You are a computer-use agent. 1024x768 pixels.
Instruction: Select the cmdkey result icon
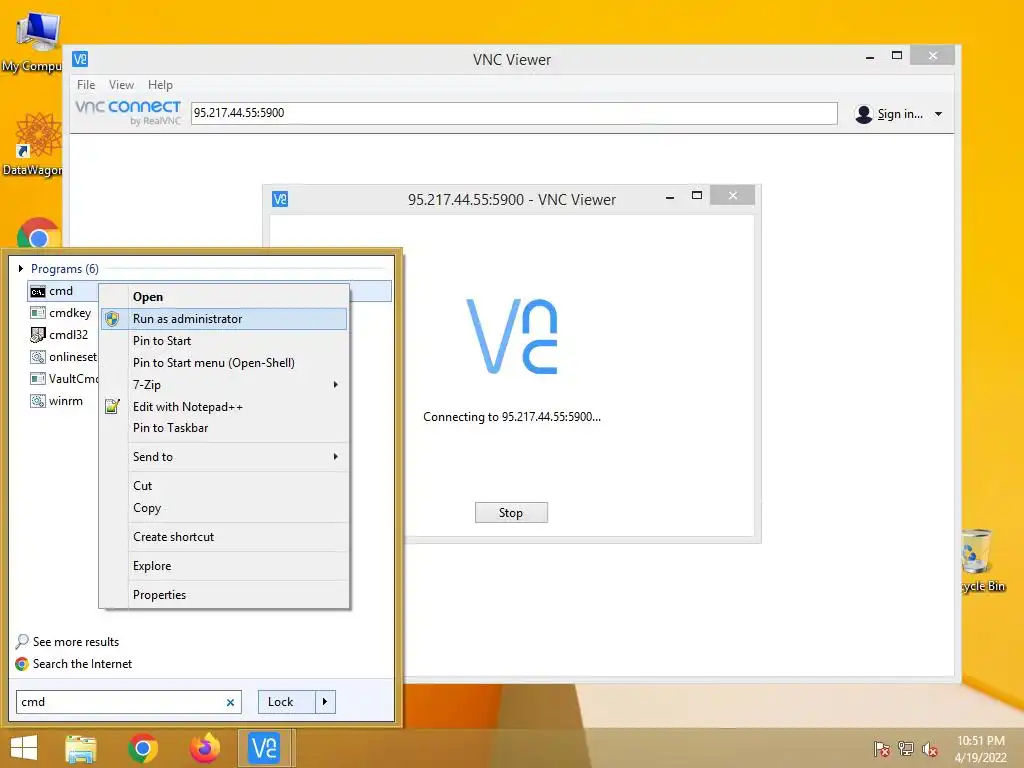click(x=38, y=313)
